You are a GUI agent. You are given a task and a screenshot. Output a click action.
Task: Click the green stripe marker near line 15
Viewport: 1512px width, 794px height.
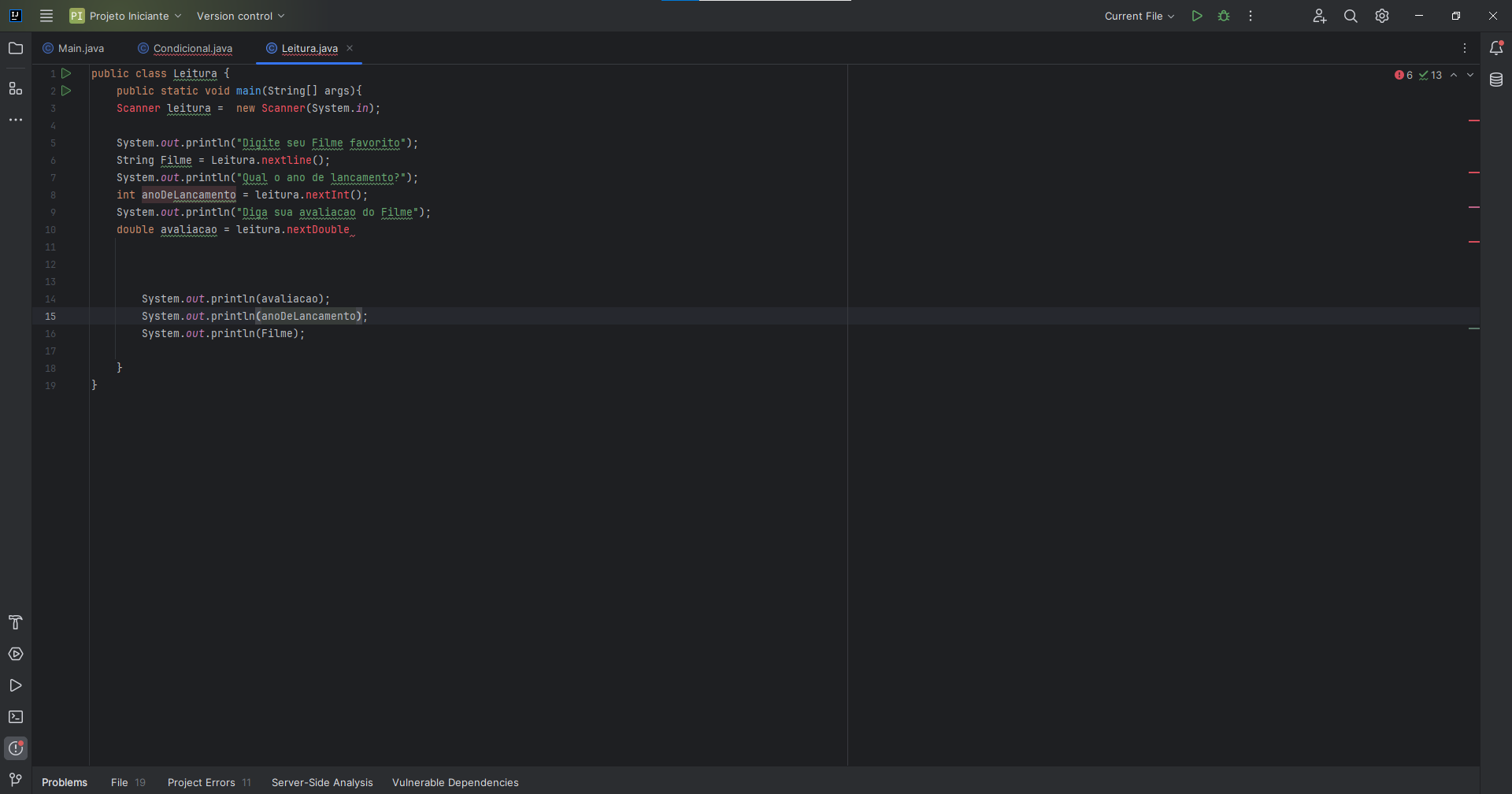(1474, 328)
